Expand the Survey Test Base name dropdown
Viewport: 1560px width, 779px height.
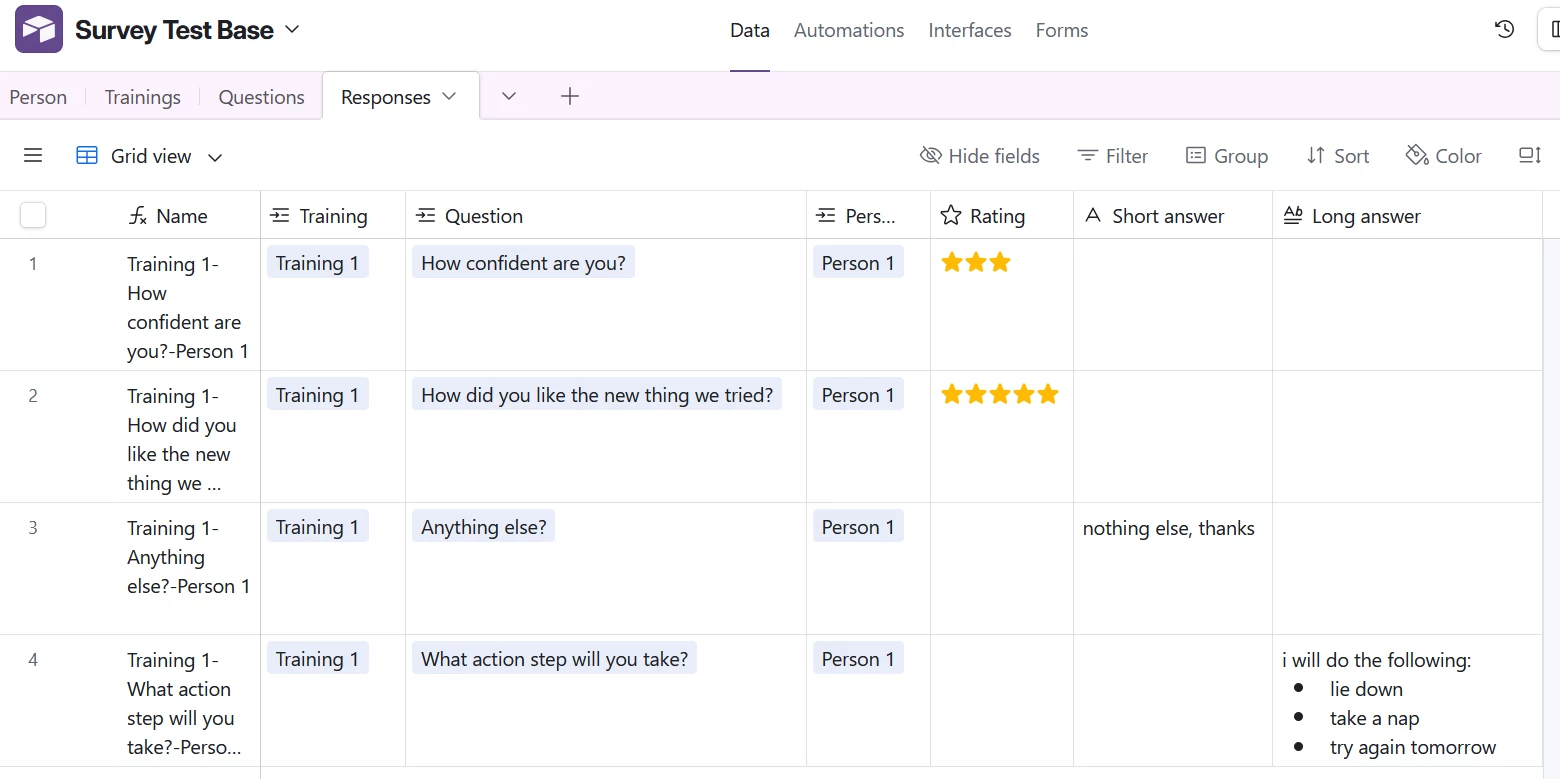click(x=292, y=30)
